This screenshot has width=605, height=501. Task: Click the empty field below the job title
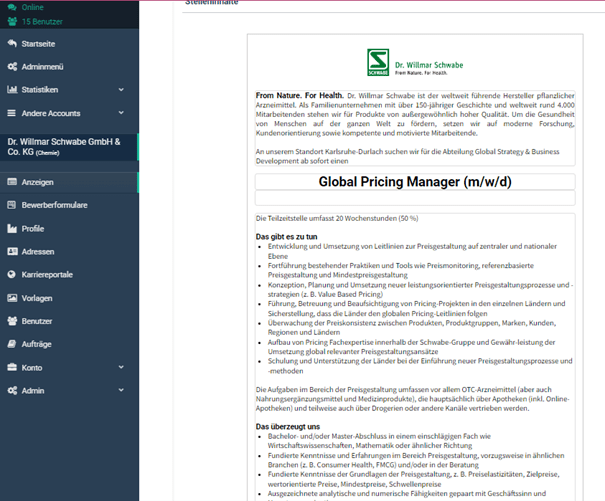tap(414, 199)
